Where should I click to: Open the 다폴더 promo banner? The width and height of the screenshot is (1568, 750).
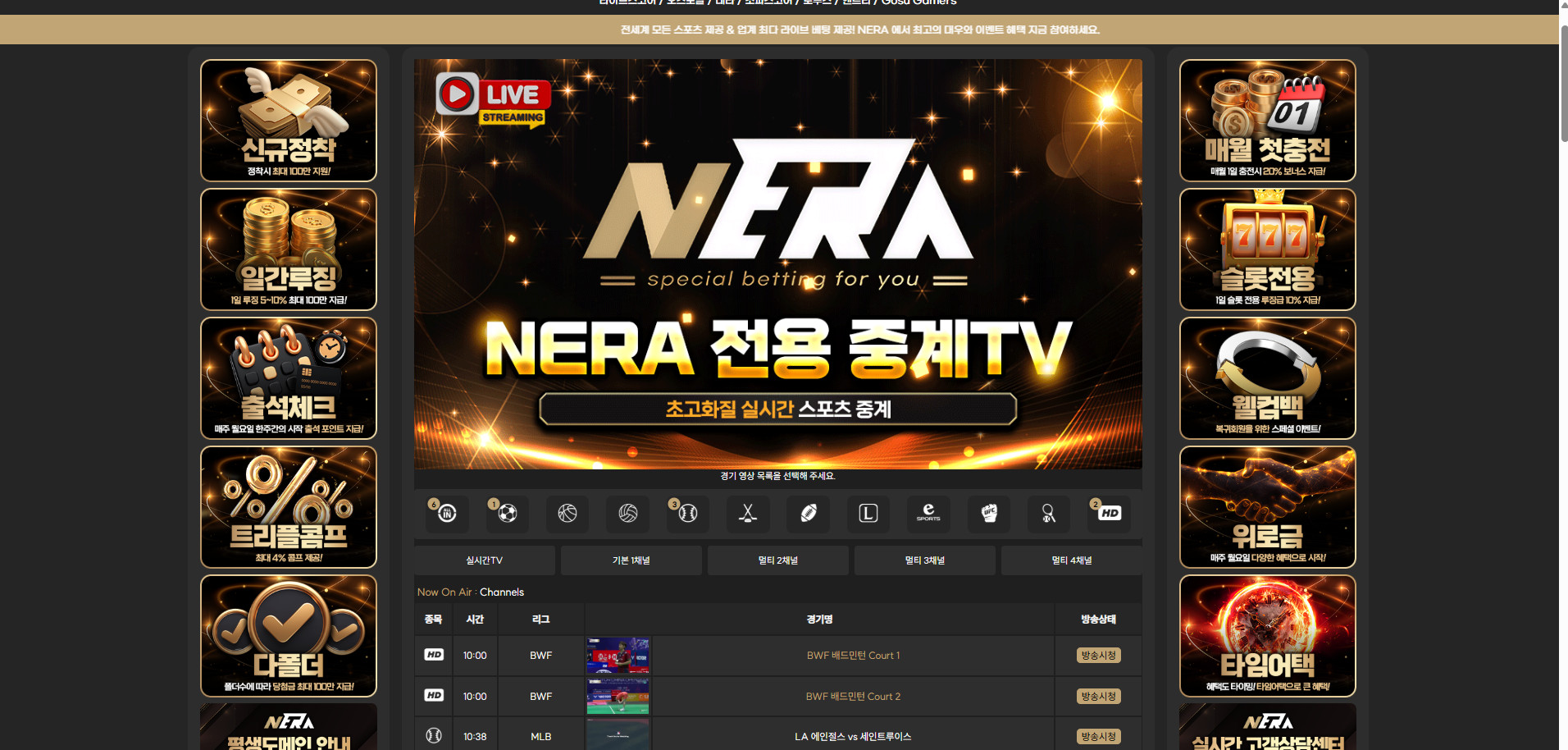[289, 636]
